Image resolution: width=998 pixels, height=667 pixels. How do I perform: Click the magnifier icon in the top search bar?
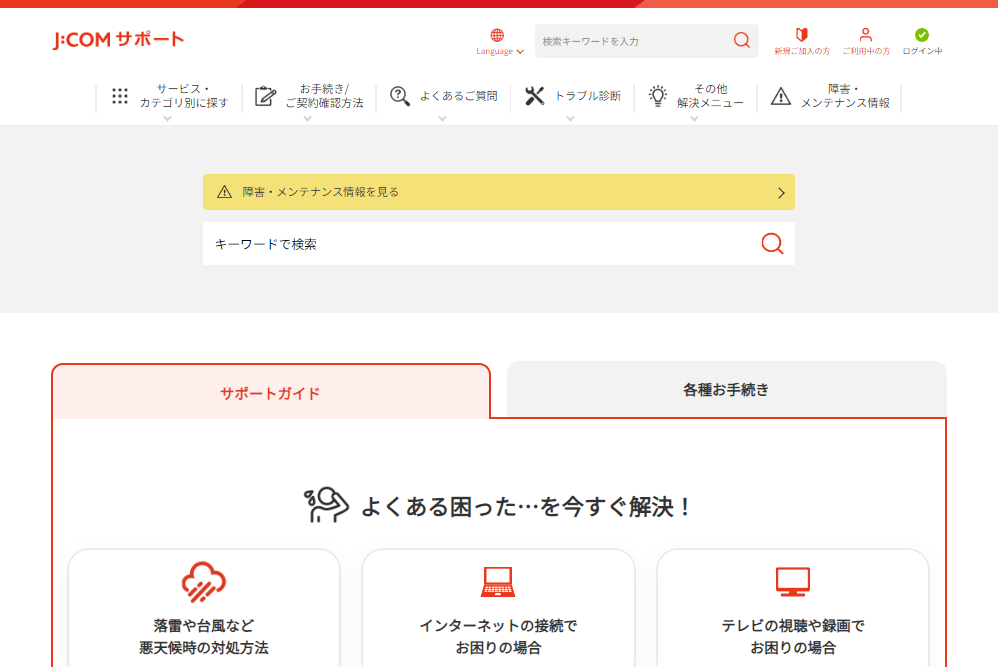pos(741,41)
